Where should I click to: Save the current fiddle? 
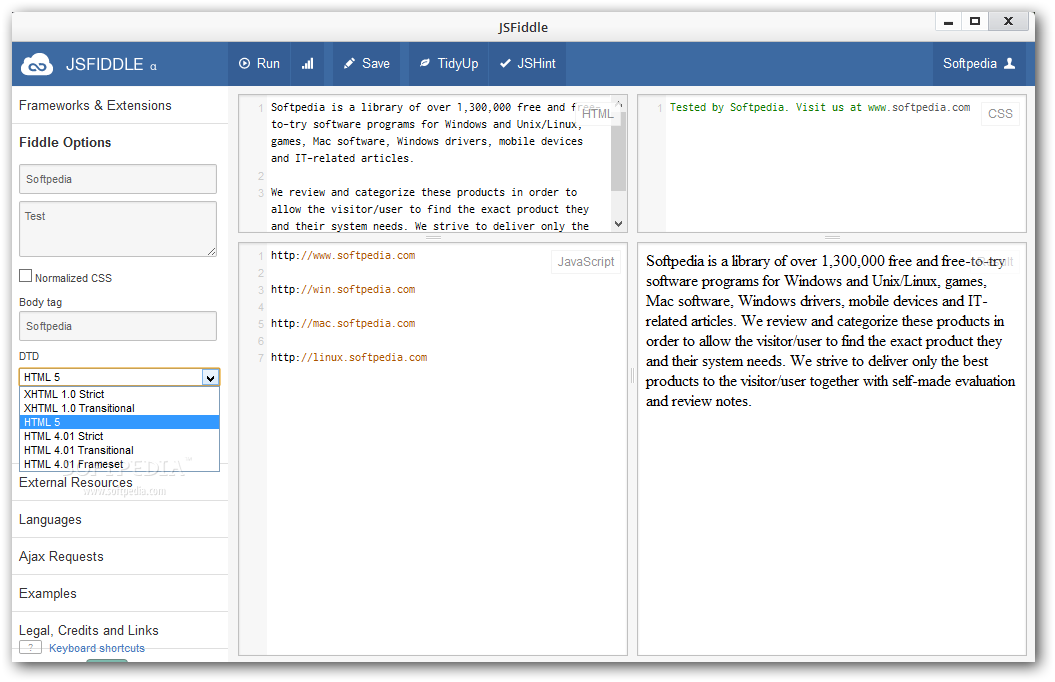[x=367, y=63]
